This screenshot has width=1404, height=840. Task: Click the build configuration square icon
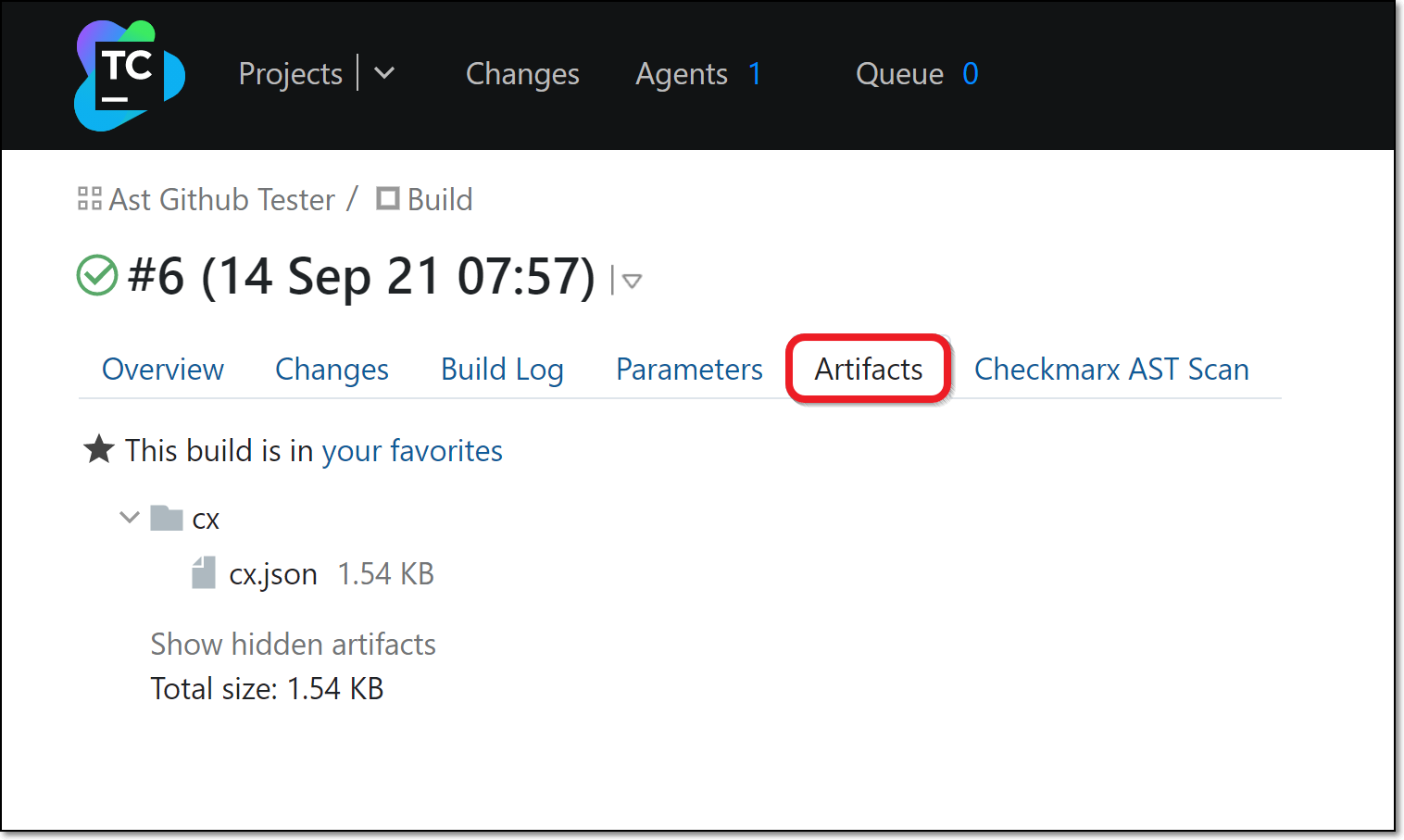click(388, 198)
